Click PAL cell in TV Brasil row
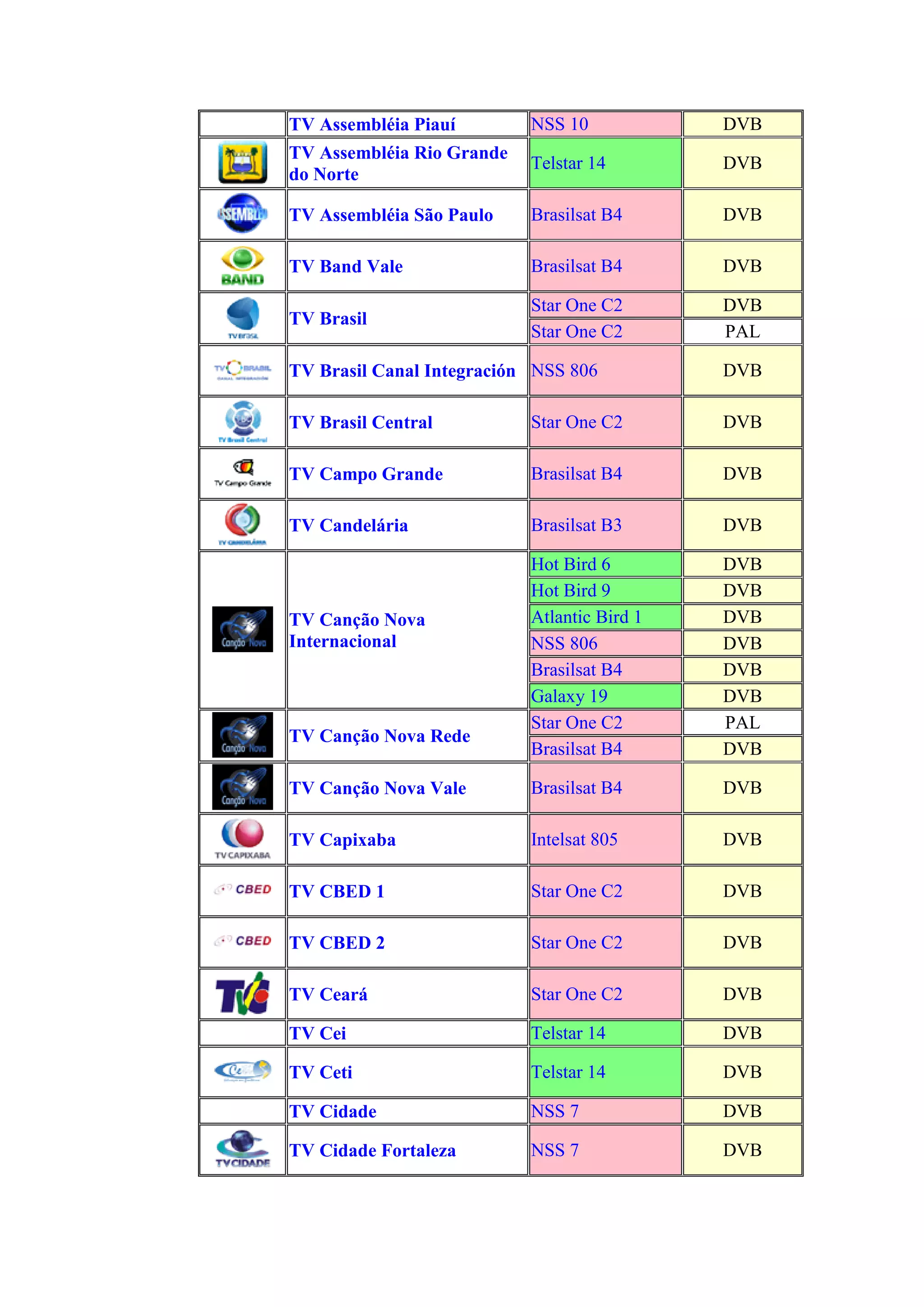The width and height of the screenshot is (924, 1307). [x=743, y=331]
